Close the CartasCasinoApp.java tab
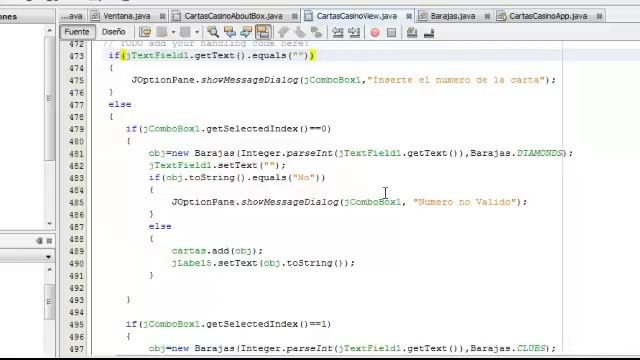This screenshot has height=360, width=640. click(x=599, y=16)
